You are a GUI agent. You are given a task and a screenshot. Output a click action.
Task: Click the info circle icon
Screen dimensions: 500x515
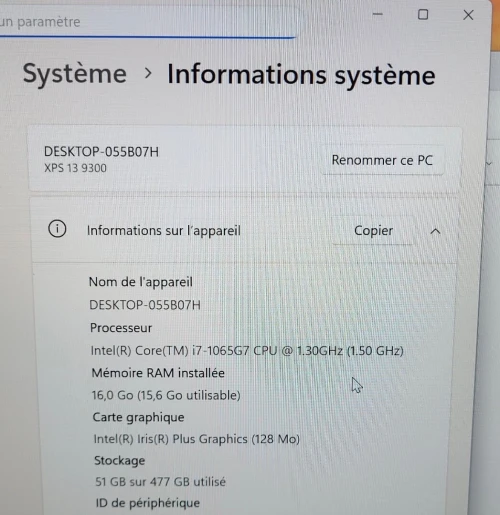pyautogui.click(x=57, y=229)
